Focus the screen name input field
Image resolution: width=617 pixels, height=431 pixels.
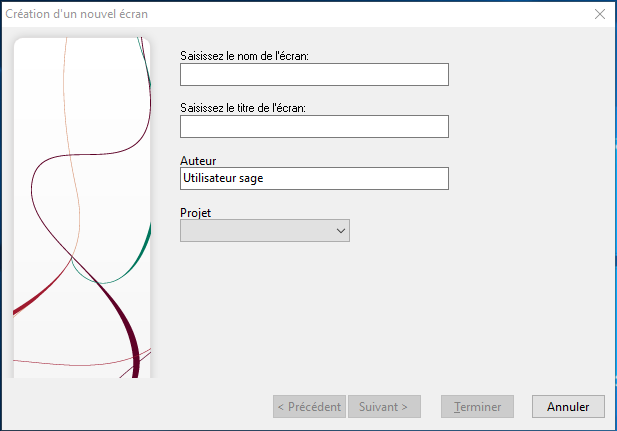(314, 74)
